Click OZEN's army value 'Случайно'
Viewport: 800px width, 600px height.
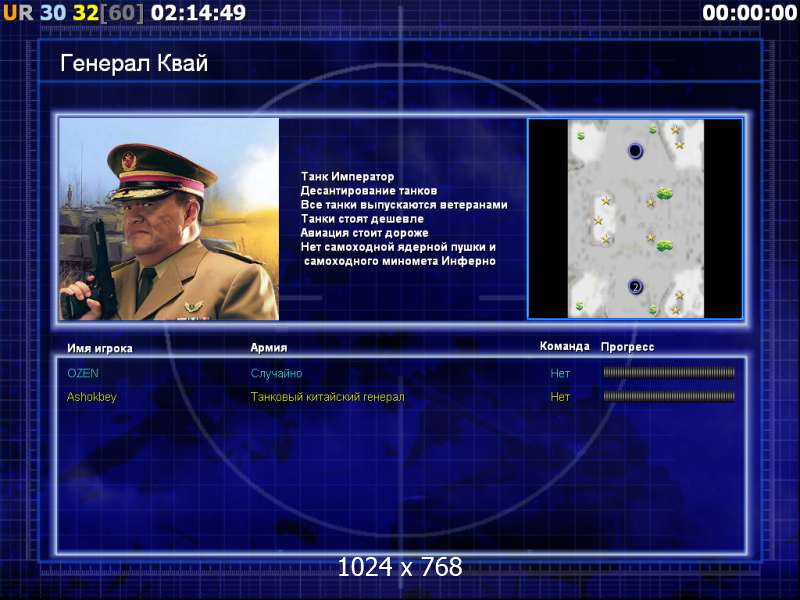[277, 373]
